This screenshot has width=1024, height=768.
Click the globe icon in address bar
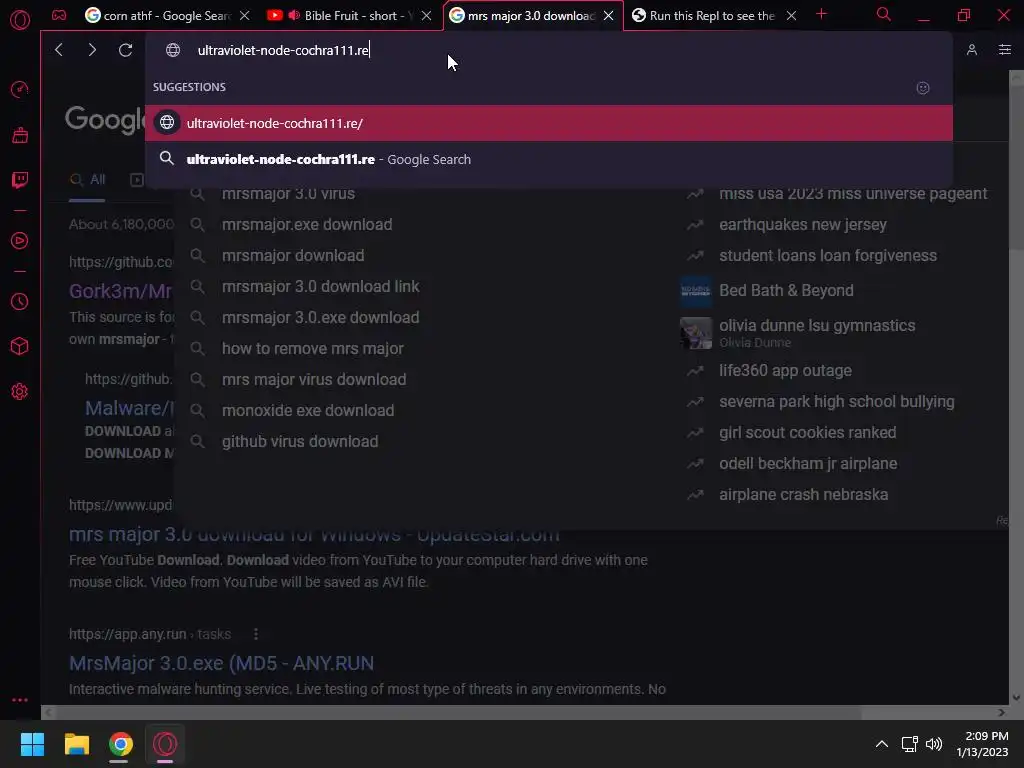pyautogui.click(x=173, y=50)
